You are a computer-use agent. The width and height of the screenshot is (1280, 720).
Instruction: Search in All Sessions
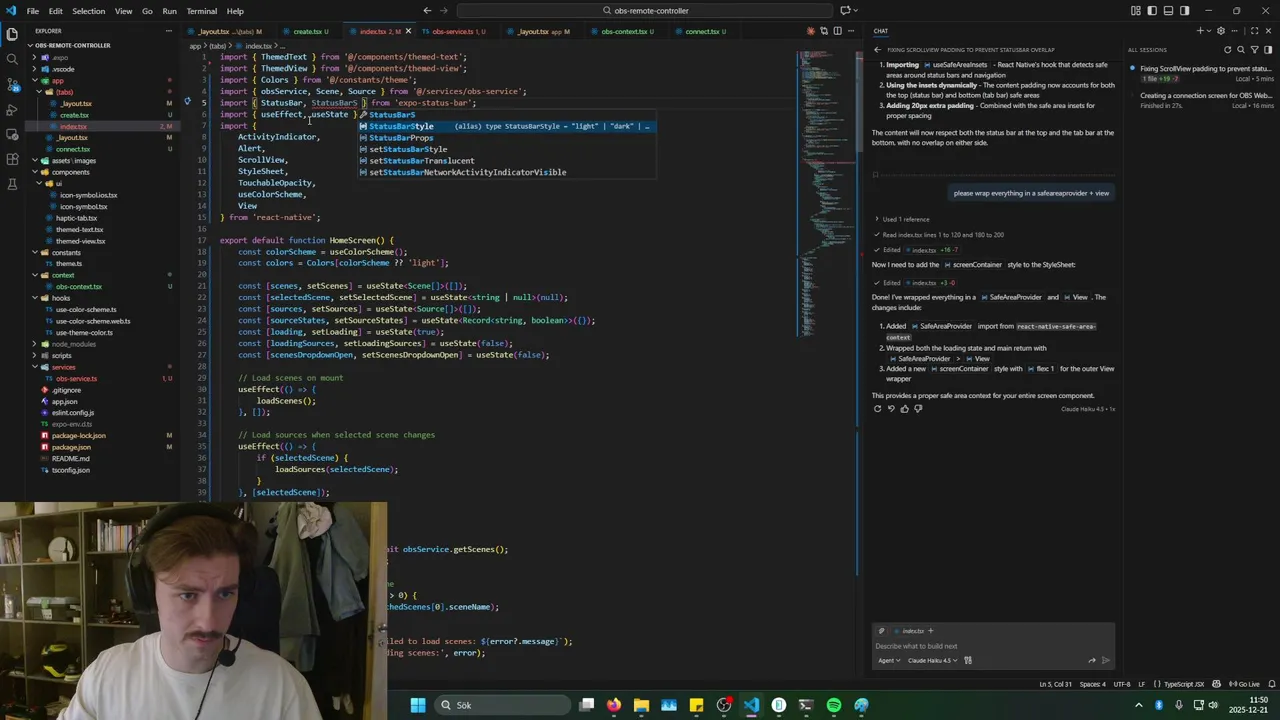(1241, 49)
